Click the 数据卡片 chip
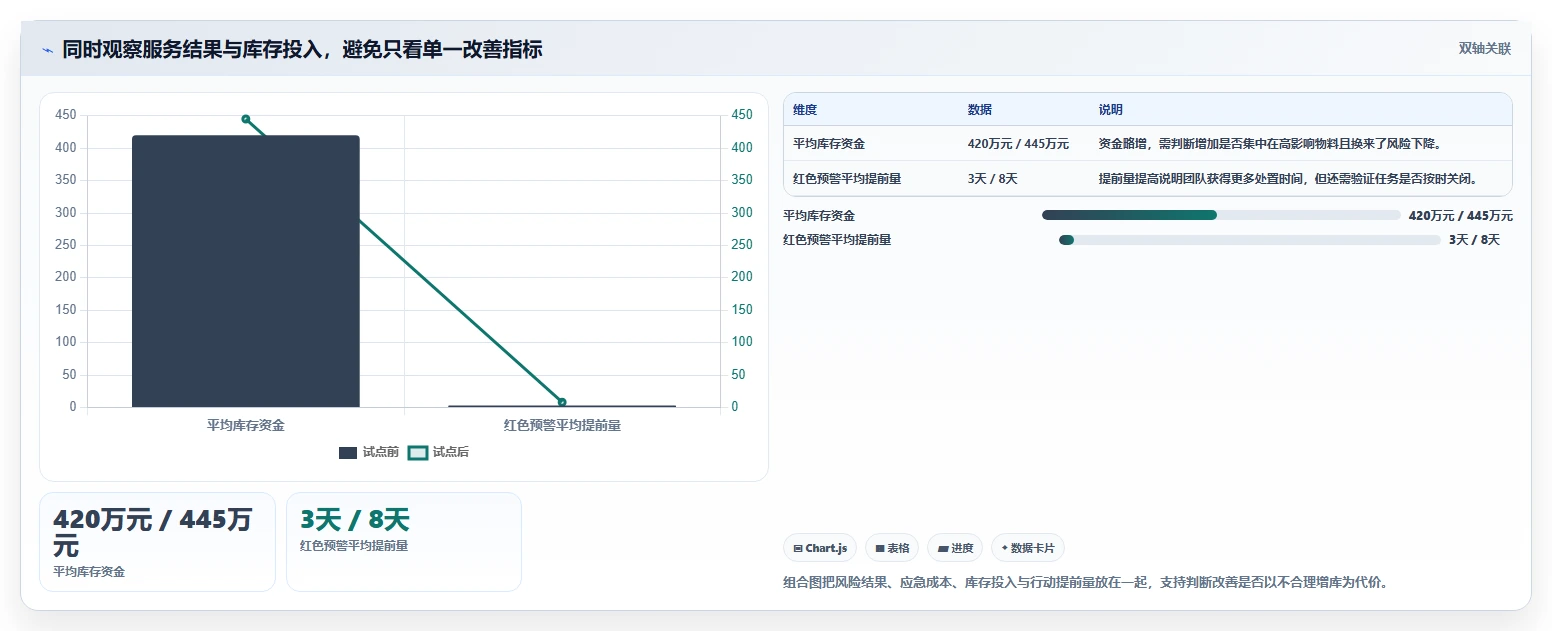Image resolution: width=1552 pixels, height=631 pixels. pos(1028,548)
